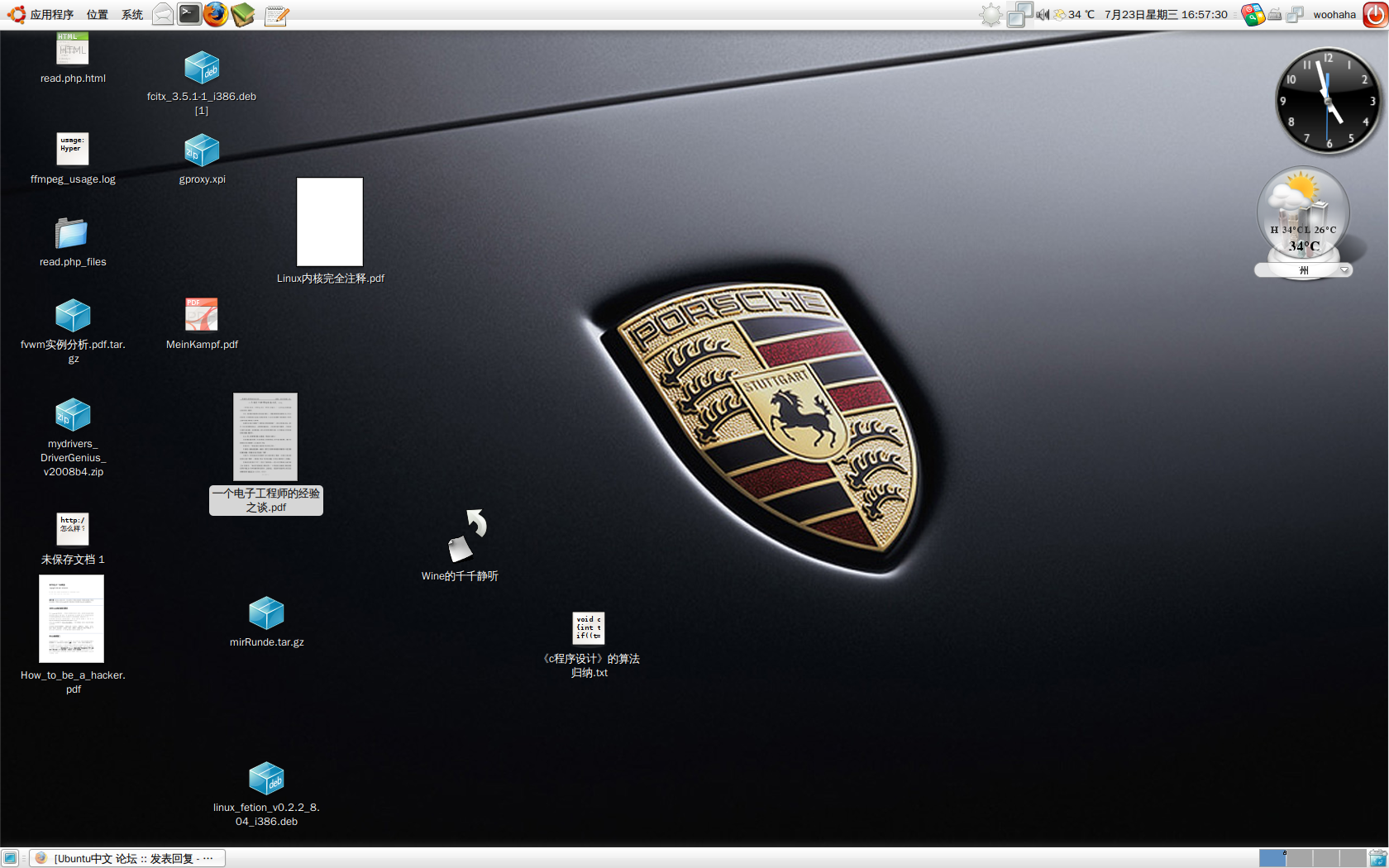This screenshot has width=1389, height=868.
Task: Click the network monitors tray icon
Action: (1296, 14)
